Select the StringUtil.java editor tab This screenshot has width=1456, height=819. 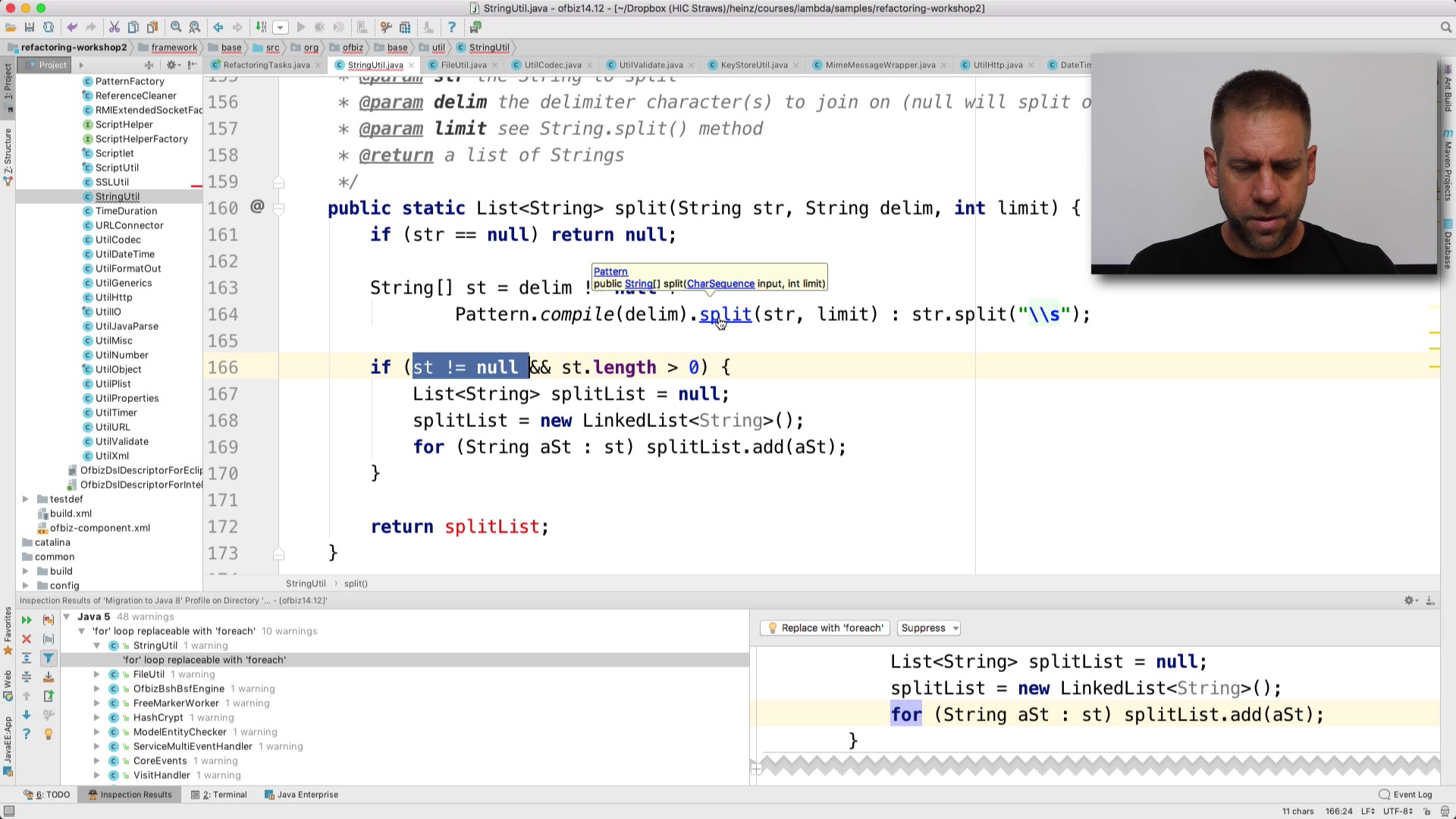[x=375, y=64]
